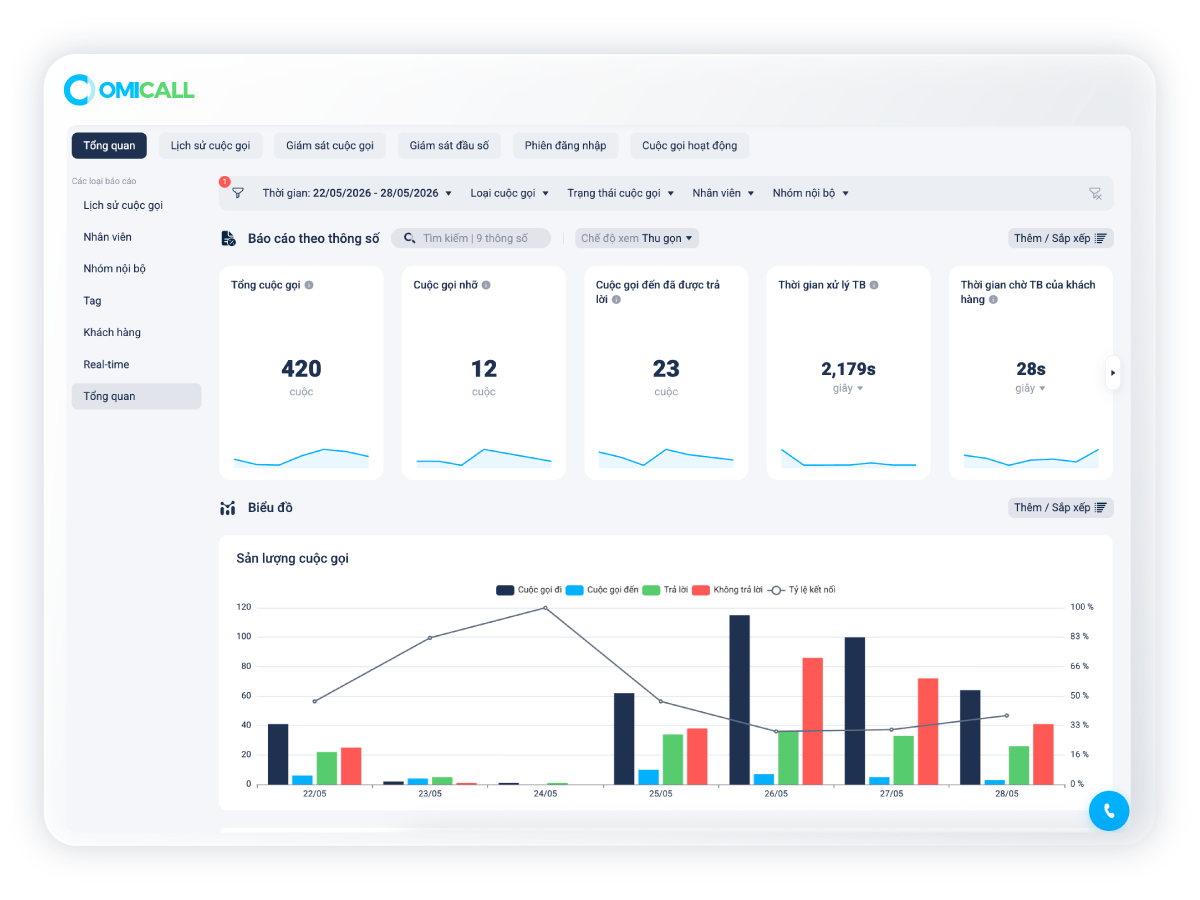
Task: Change the giây unit under 2,179s
Action: [x=848, y=388]
